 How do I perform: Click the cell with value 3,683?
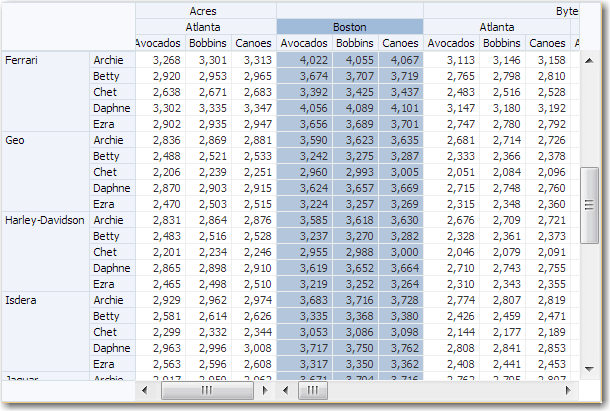tap(304, 300)
